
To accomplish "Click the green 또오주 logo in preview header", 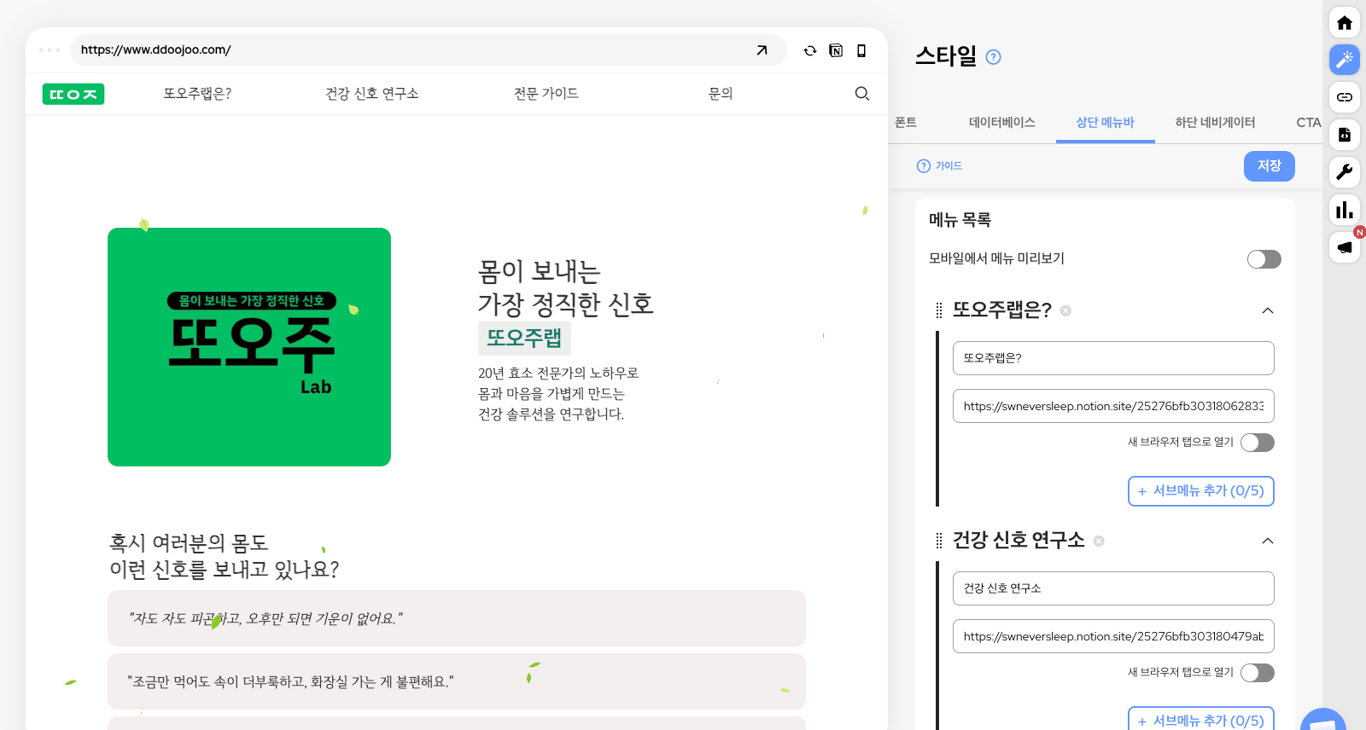I will tap(73, 94).
